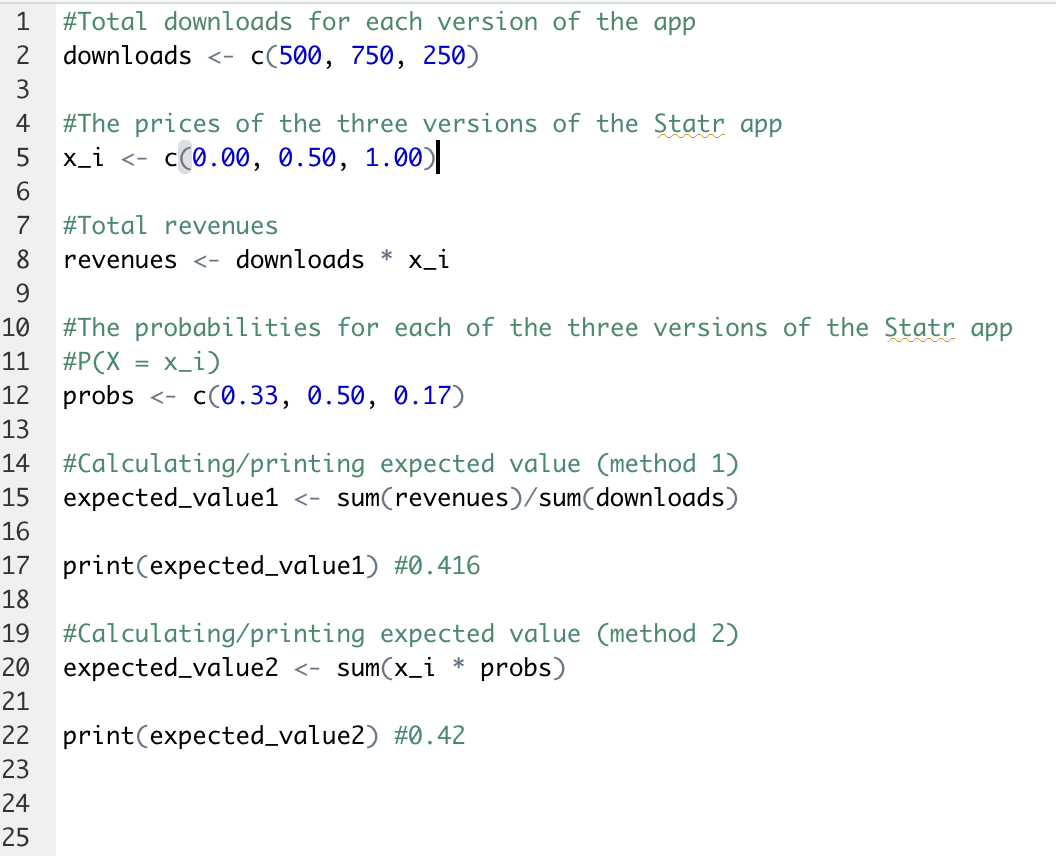The height and width of the screenshot is (856, 1056).
Task: Place cursor in the downloads variable name
Action: click(x=126, y=56)
